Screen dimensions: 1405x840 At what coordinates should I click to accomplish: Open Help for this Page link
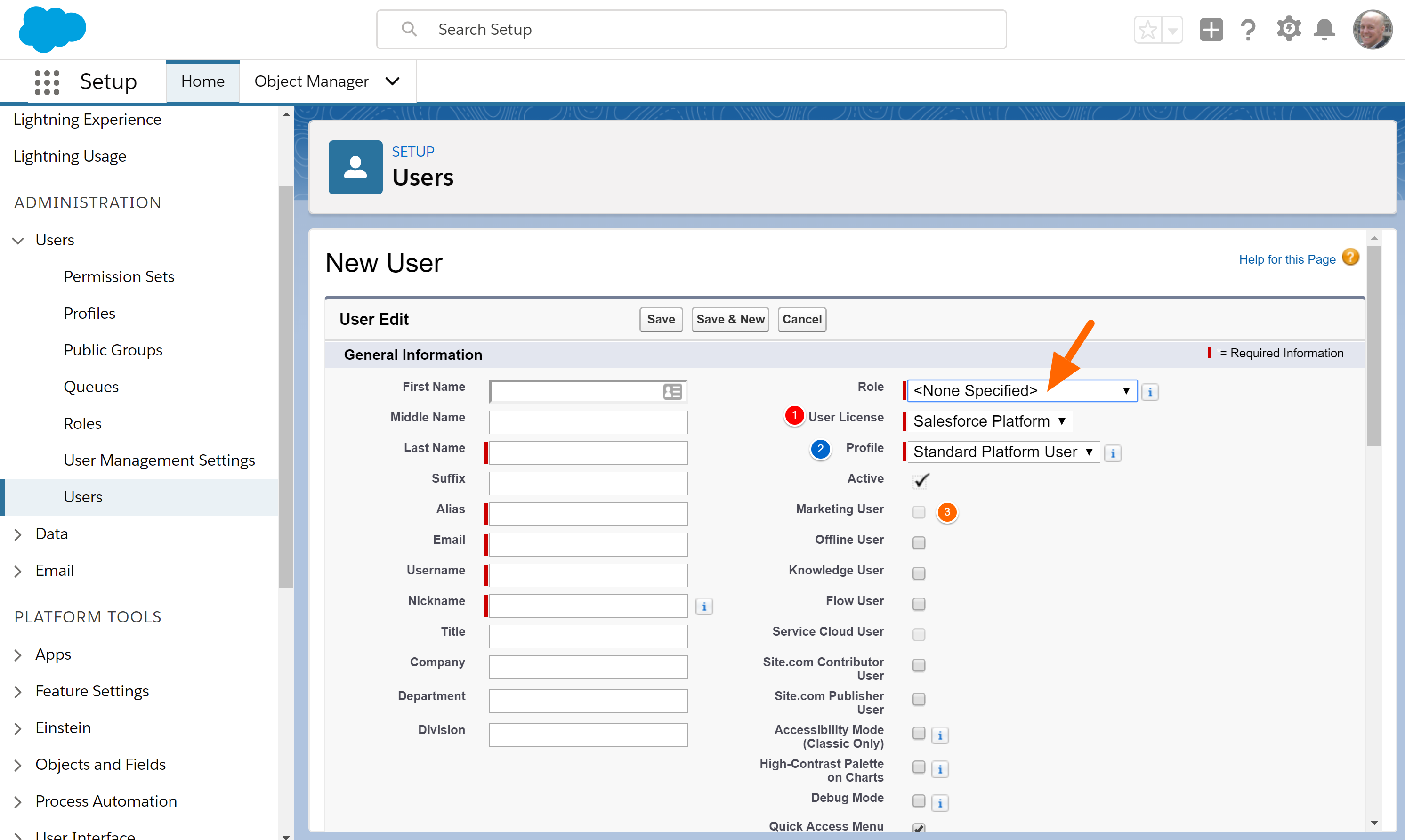click(1287, 259)
